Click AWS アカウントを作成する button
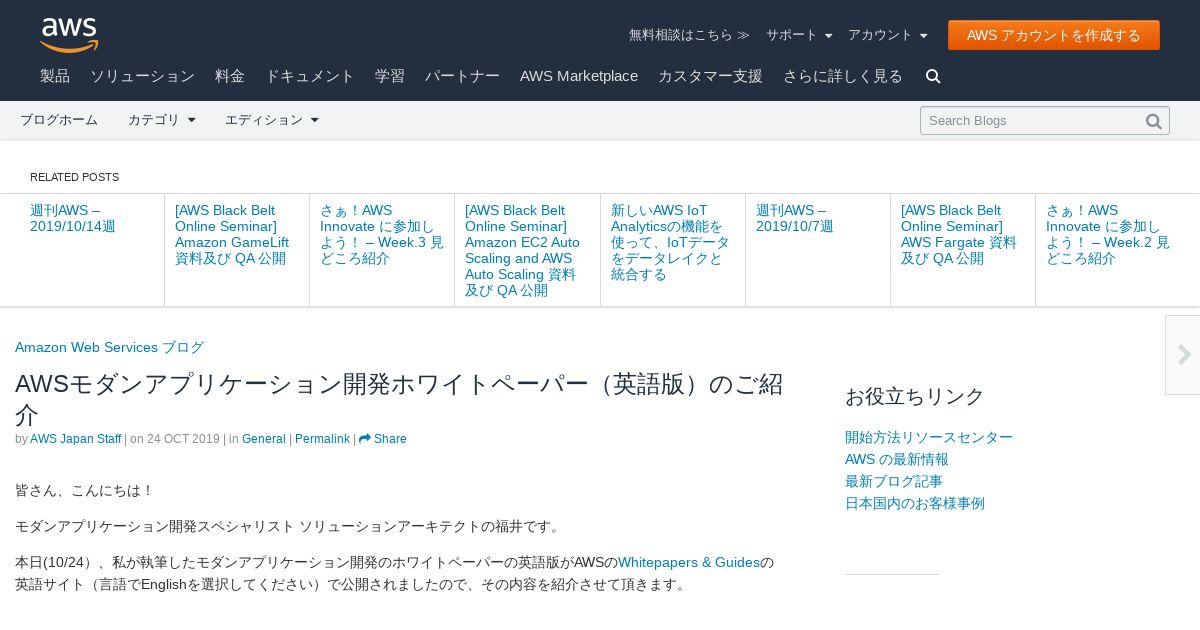This screenshot has height=630, width=1200. [1054, 35]
